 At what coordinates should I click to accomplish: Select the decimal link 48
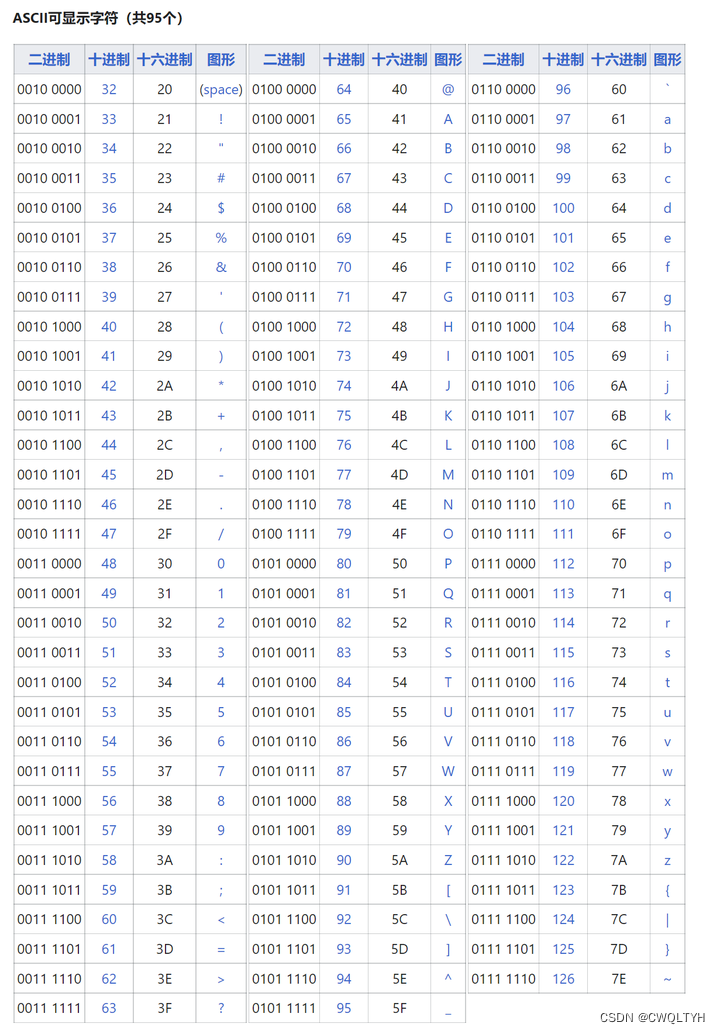[x=109, y=564]
